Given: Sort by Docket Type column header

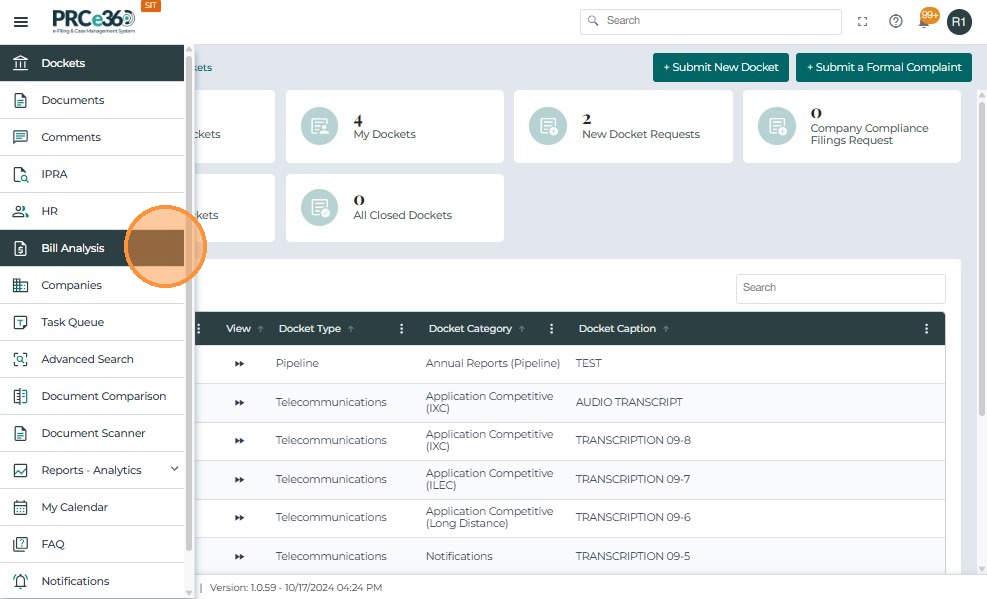Looking at the screenshot, I should point(310,329).
